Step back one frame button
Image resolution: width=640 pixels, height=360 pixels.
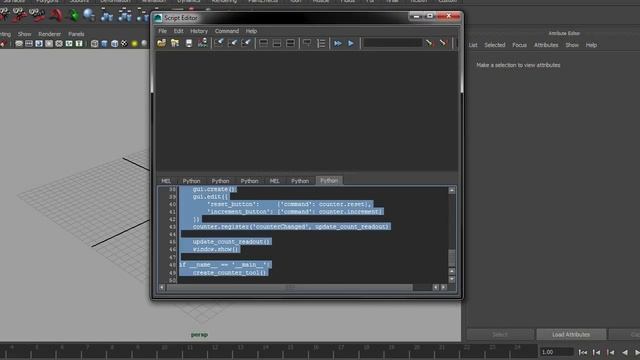coord(596,352)
